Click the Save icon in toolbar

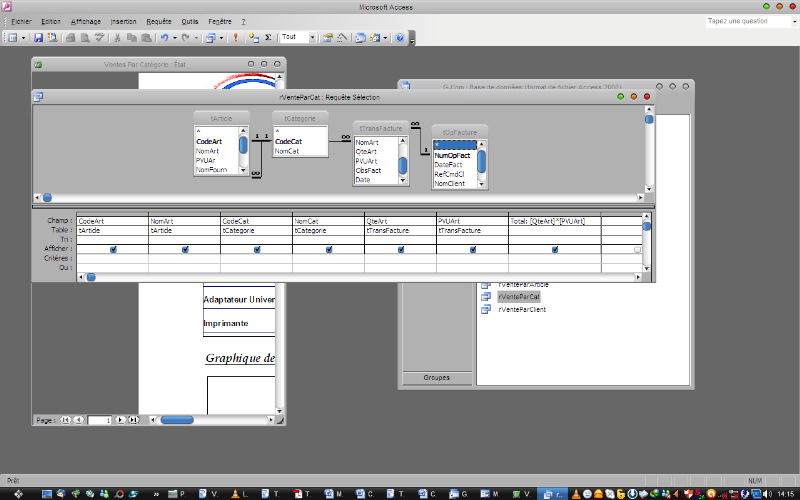38,38
